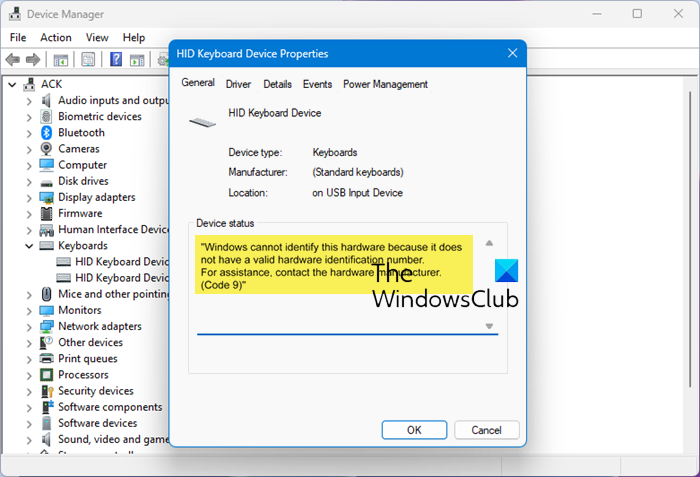
Task: Expand the Security devices node
Action: click(28, 391)
